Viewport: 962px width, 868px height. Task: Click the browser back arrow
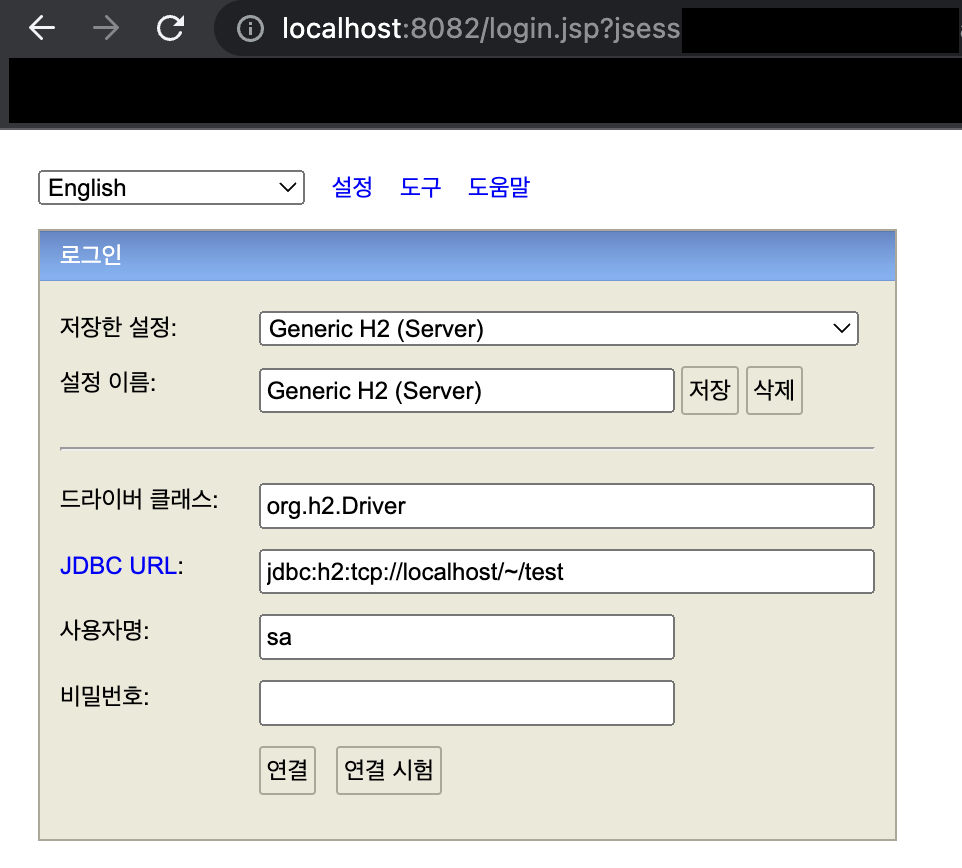pyautogui.click(x=40, y=28)
